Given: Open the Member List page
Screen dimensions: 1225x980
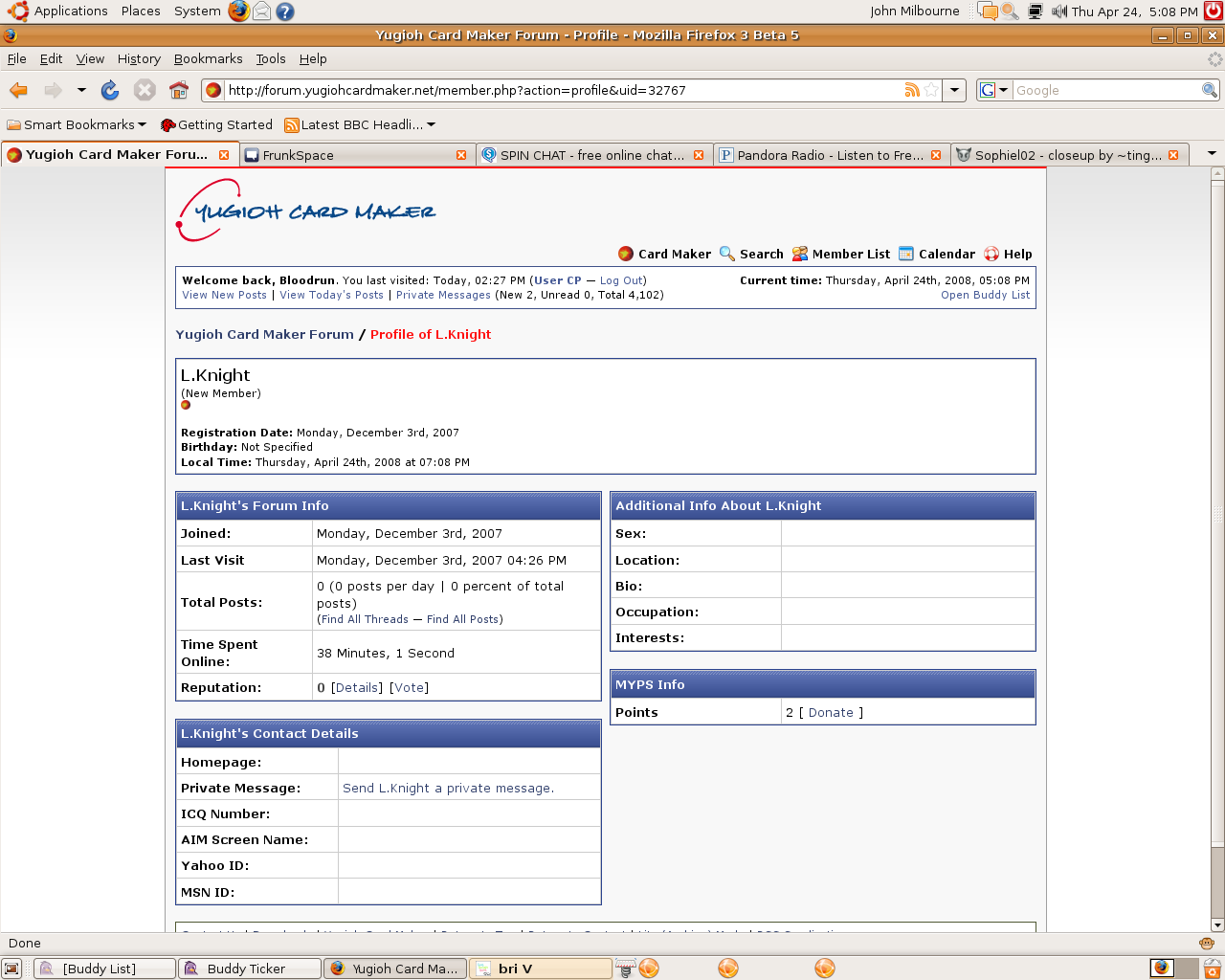Looking at the screenshot, I should [x=850, y=254].
